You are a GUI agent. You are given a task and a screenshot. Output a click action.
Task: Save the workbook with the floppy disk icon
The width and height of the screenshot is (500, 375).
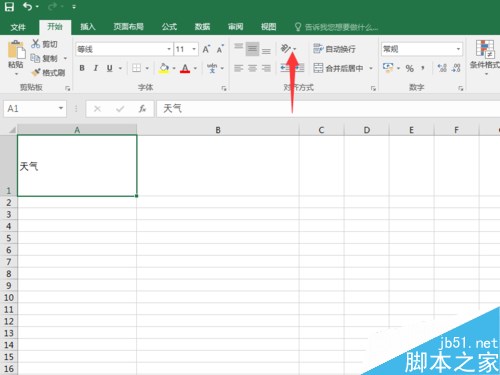pos(9,7)
